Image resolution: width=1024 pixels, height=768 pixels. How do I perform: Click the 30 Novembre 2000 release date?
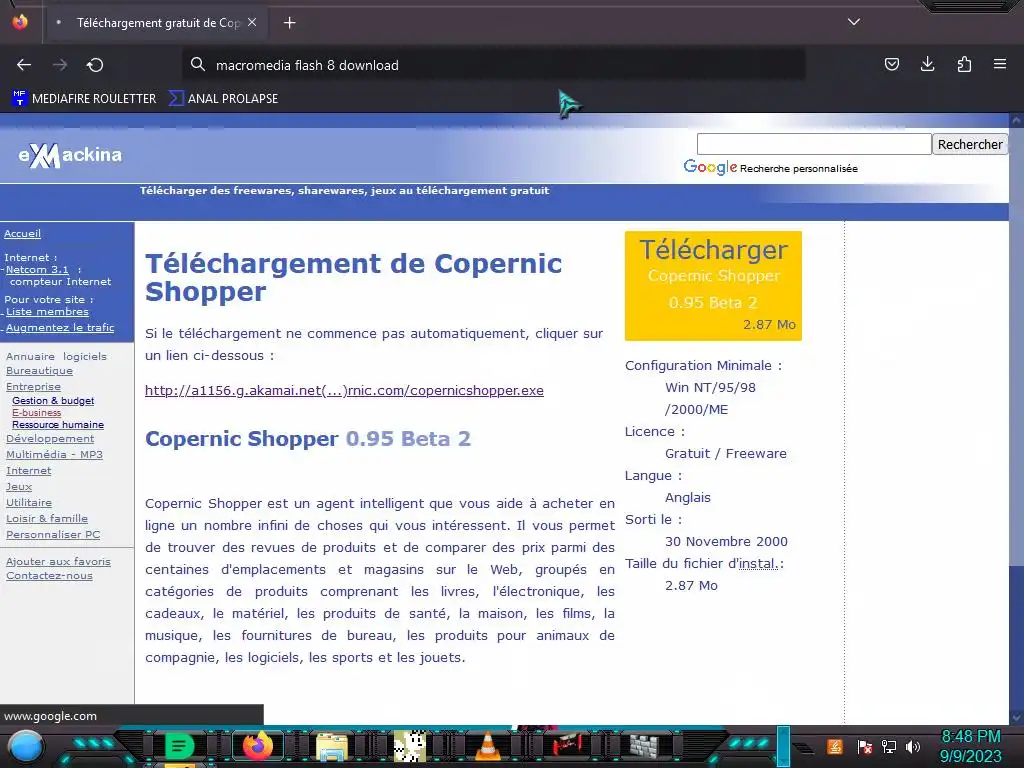(726, 541)
